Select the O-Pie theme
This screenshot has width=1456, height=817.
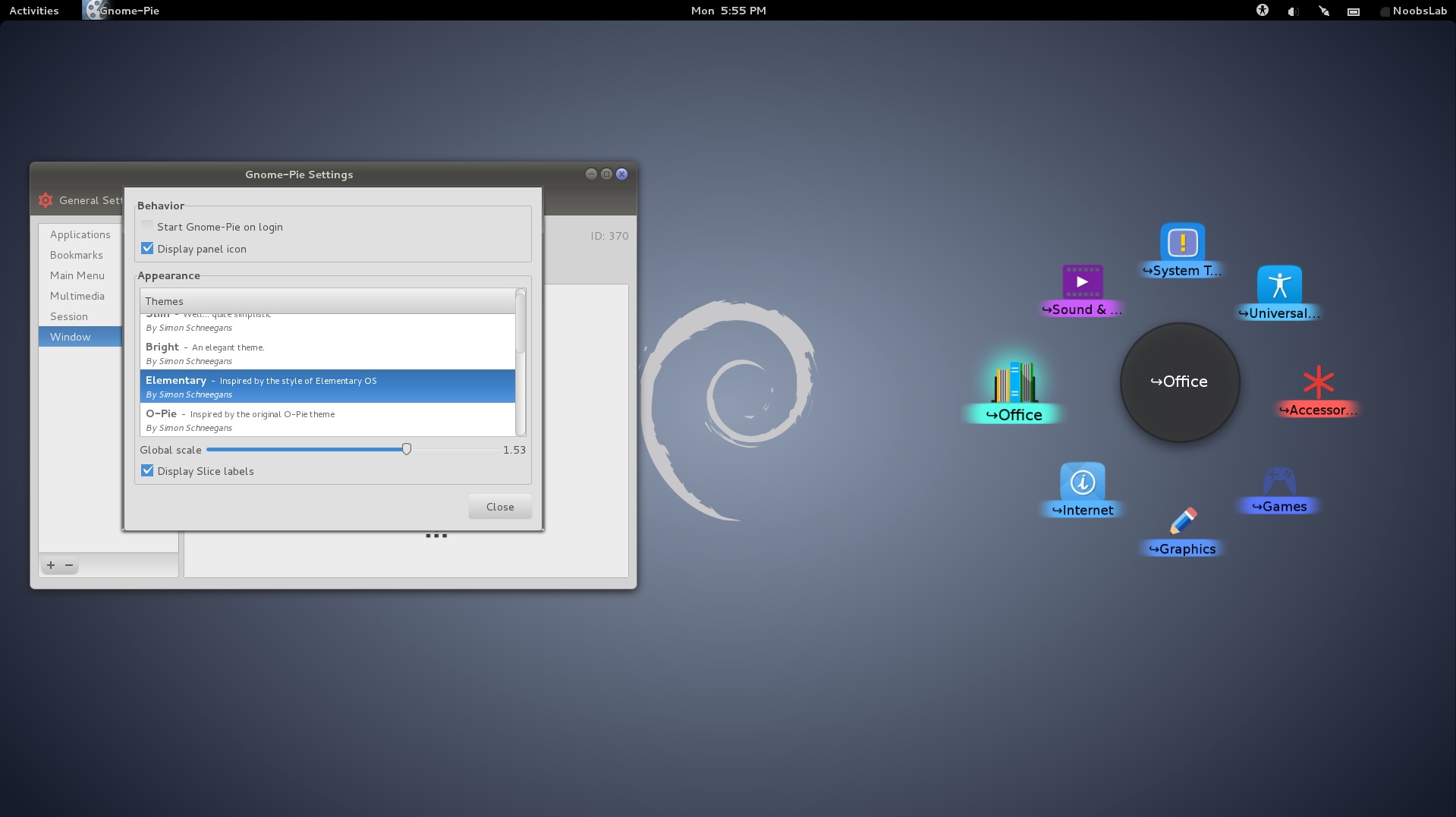coord(328,419)
